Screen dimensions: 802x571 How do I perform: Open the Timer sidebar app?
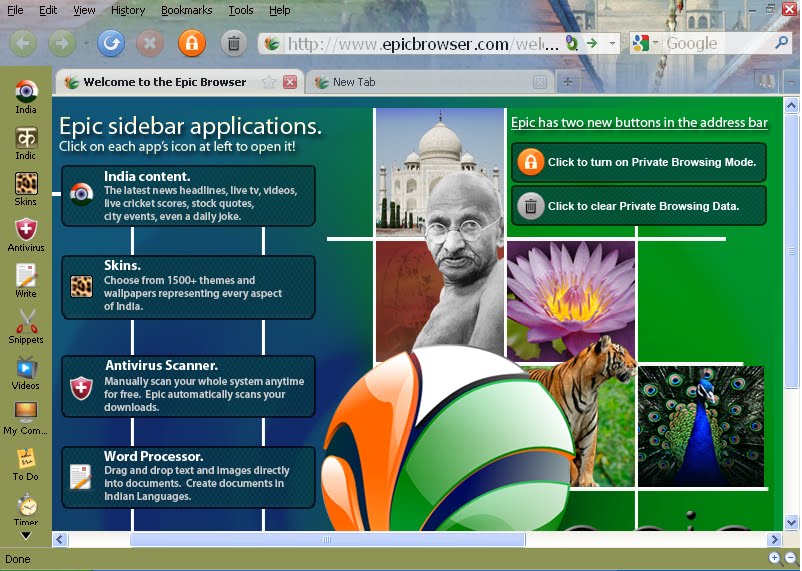[x=26, y=510]
